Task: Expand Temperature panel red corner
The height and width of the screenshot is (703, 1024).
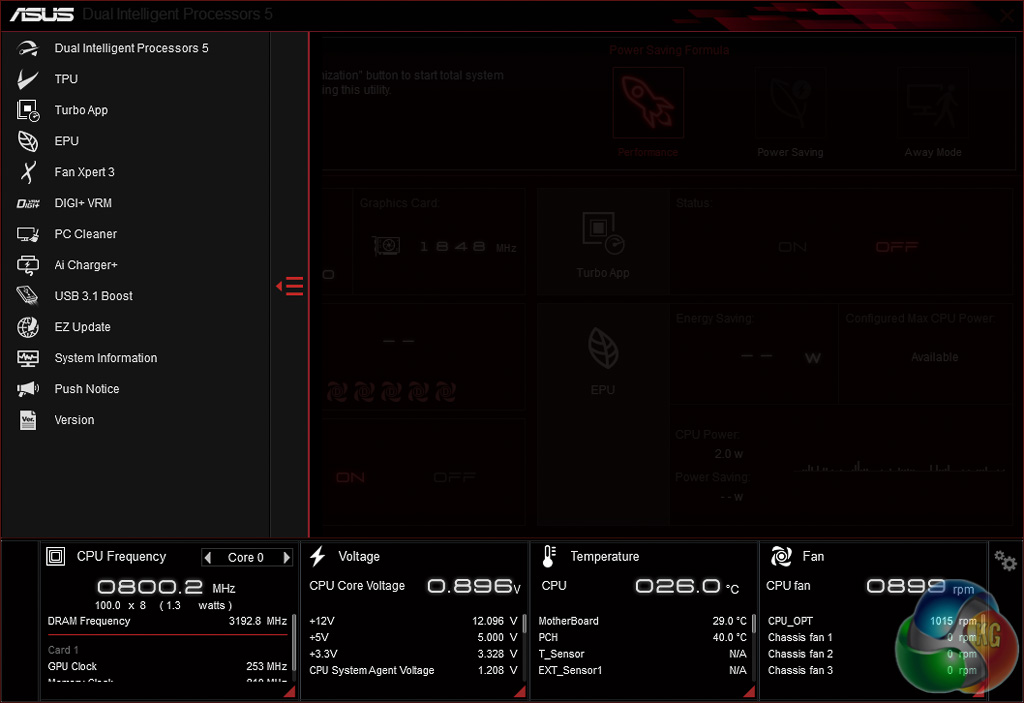Action: pyautogui.click(x=749, y=691)
